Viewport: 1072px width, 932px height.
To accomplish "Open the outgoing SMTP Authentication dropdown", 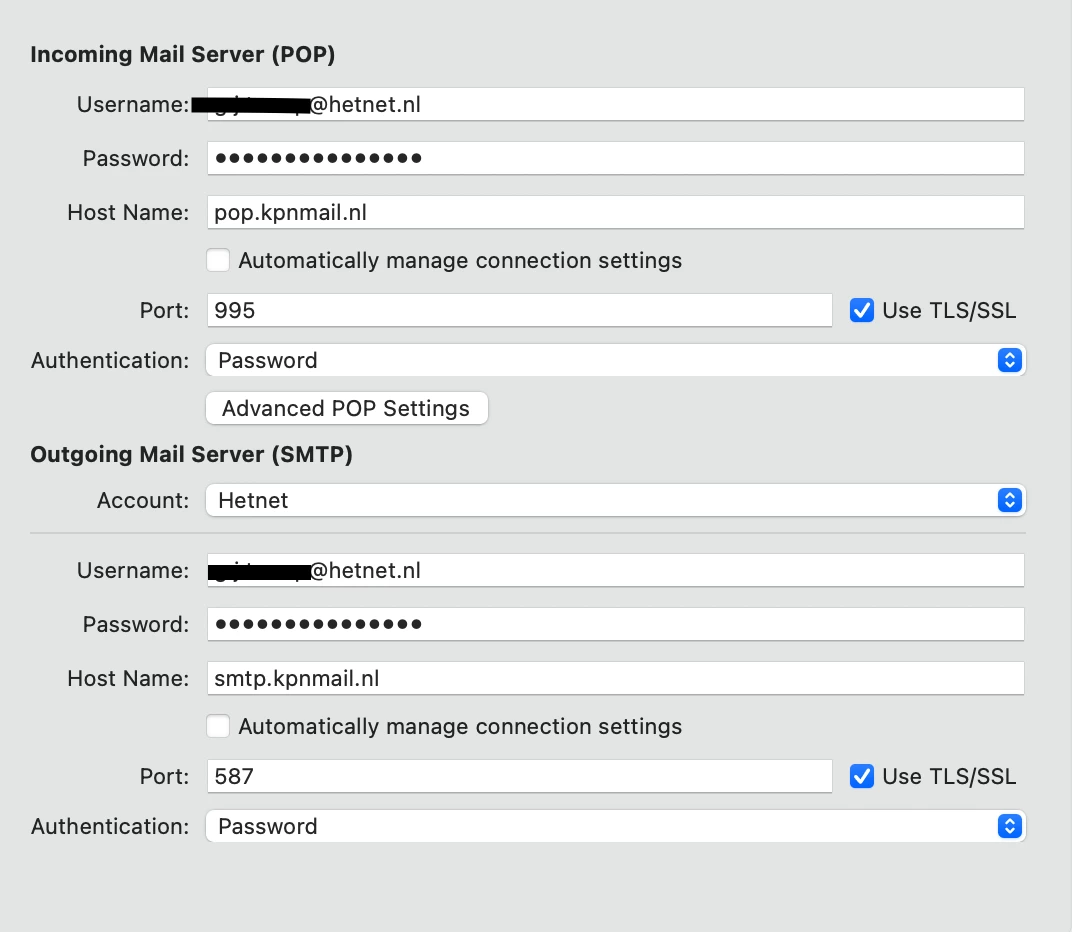I will (600, 826).
